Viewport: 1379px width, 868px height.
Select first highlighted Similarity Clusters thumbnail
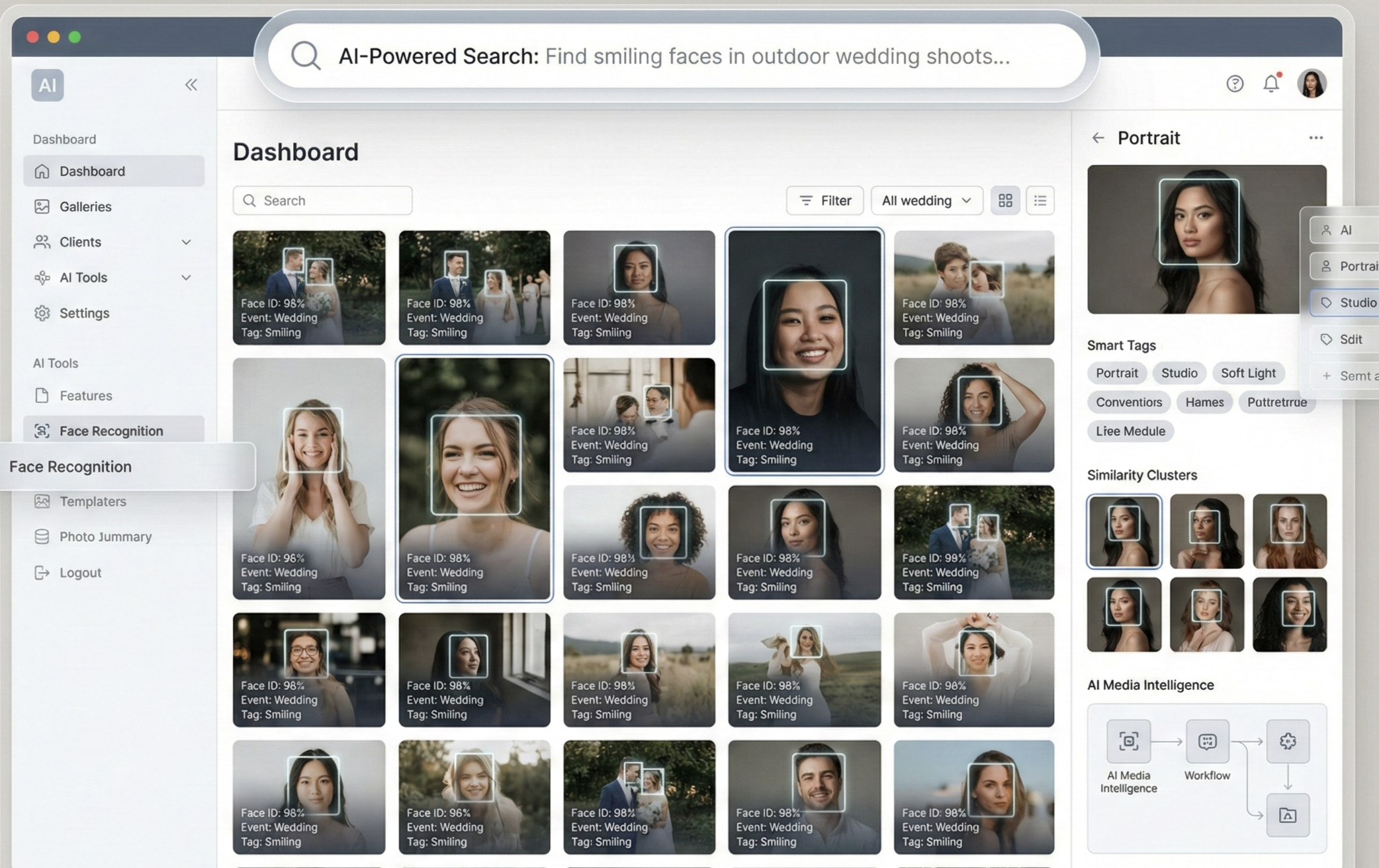click(x=1124, y=531)
